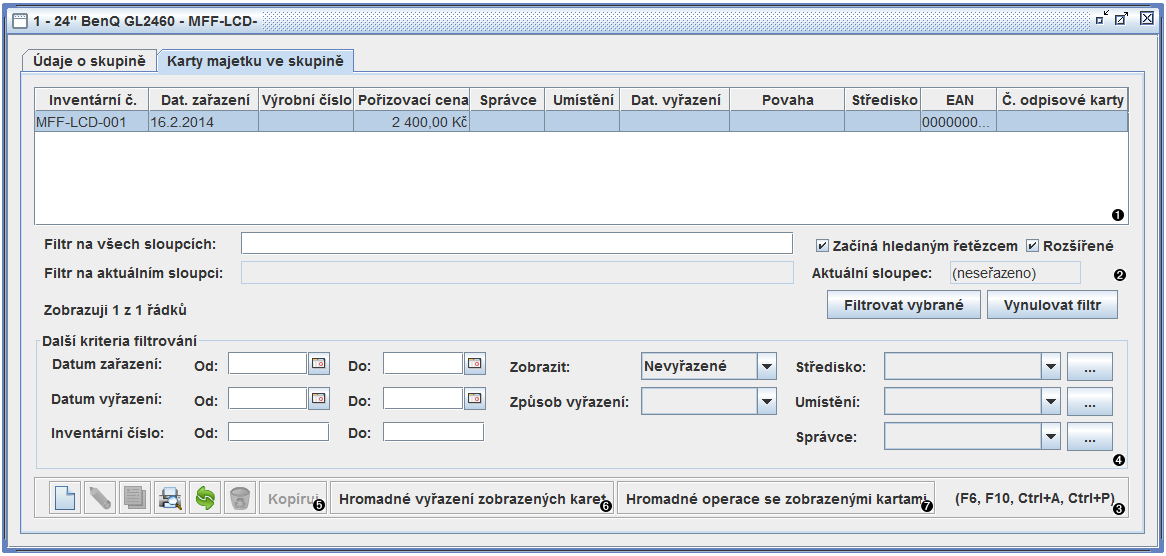Screen dimensions: 1166x556
Task: Click the '...' button next to Umístění
Action: coord(1089,402)
